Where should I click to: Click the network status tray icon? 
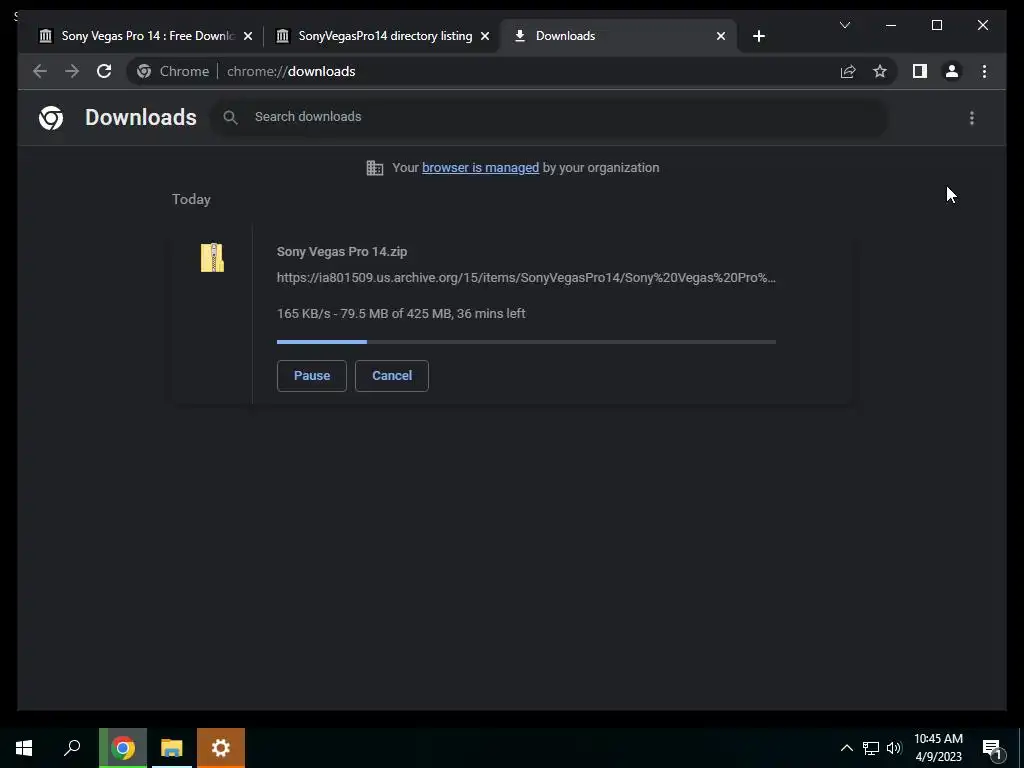tap(871, 748)
